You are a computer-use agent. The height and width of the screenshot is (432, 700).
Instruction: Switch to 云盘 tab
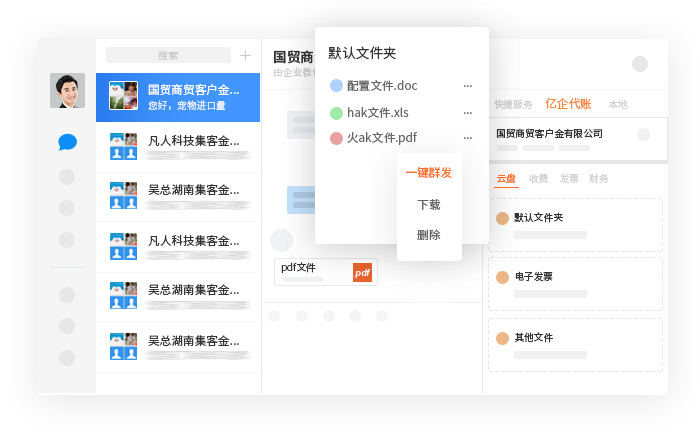(506, 179)
